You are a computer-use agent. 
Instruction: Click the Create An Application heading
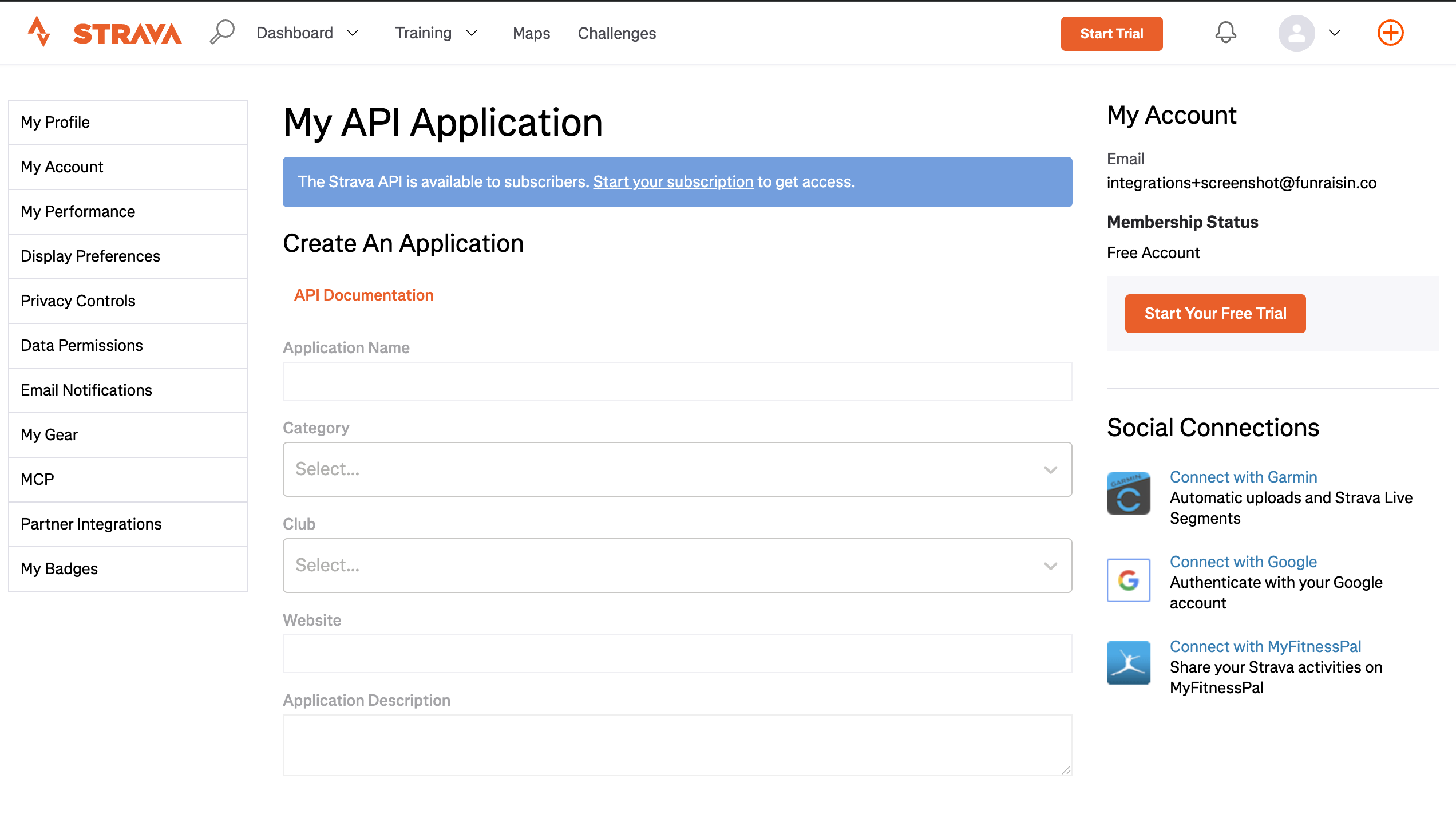tap(403, 244)
